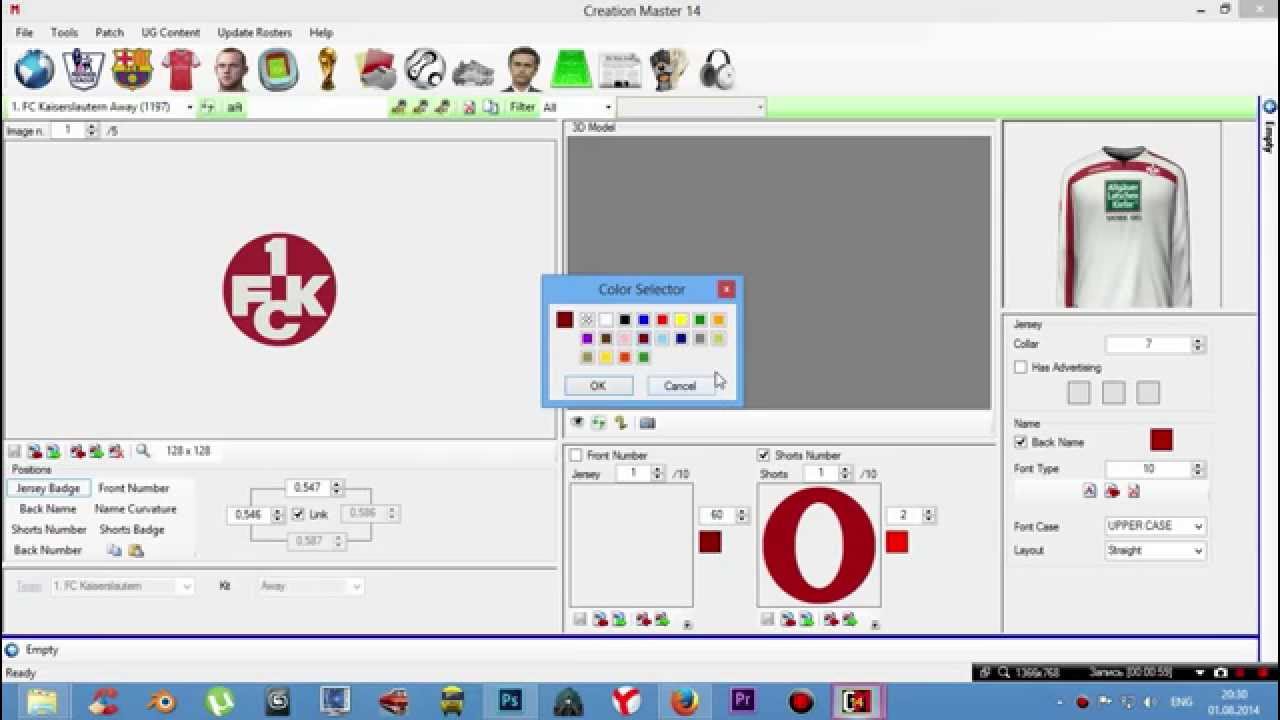Pick the blue swatch in Color Selector
The height and width of the screenshot is (720, 1280).
pyautogui.click(x=643, y=320)
